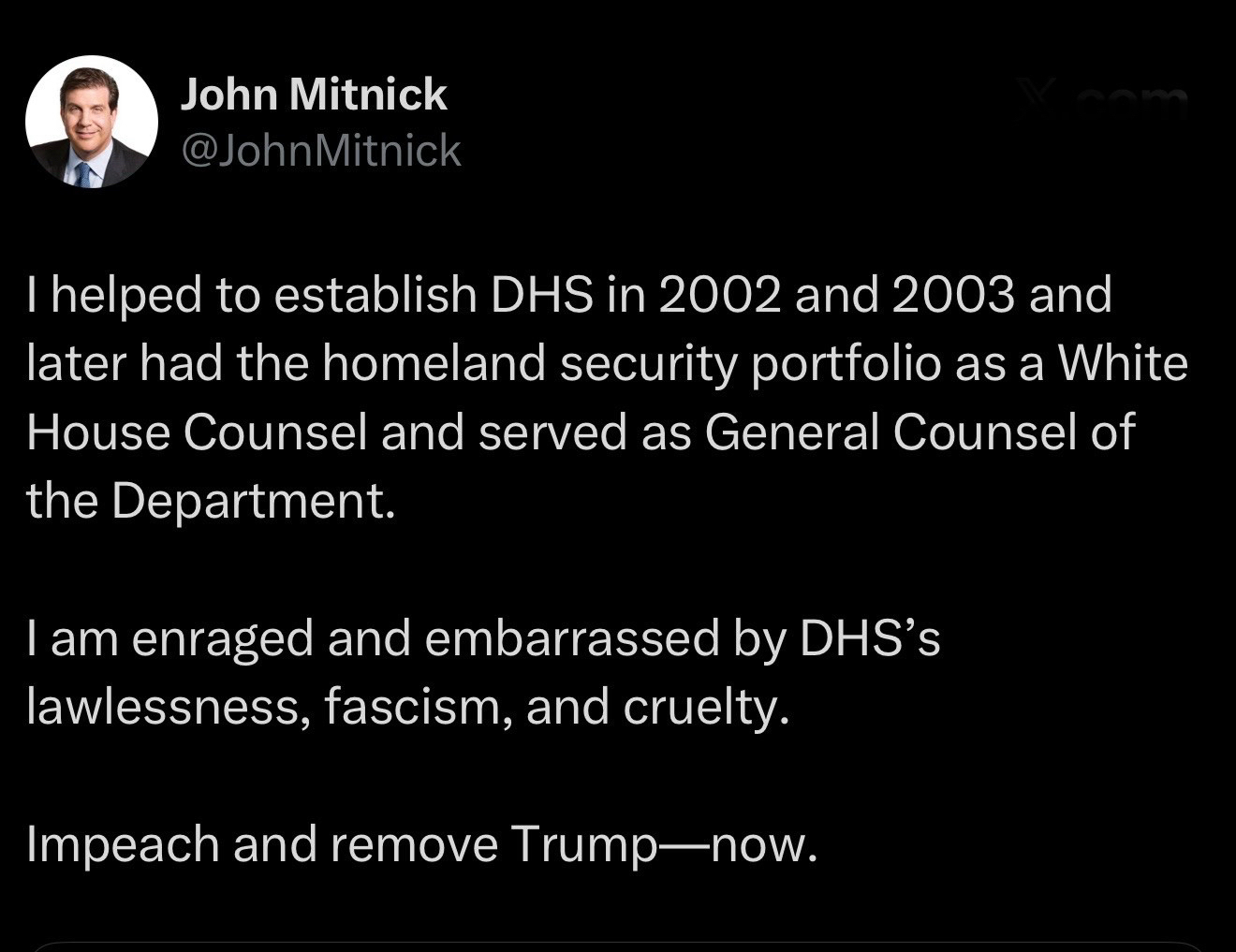Click the quoted post card edge at bottom
The width and height of the screenshot is (1236, 952).
pyautogui.click(x=618, y=945)
